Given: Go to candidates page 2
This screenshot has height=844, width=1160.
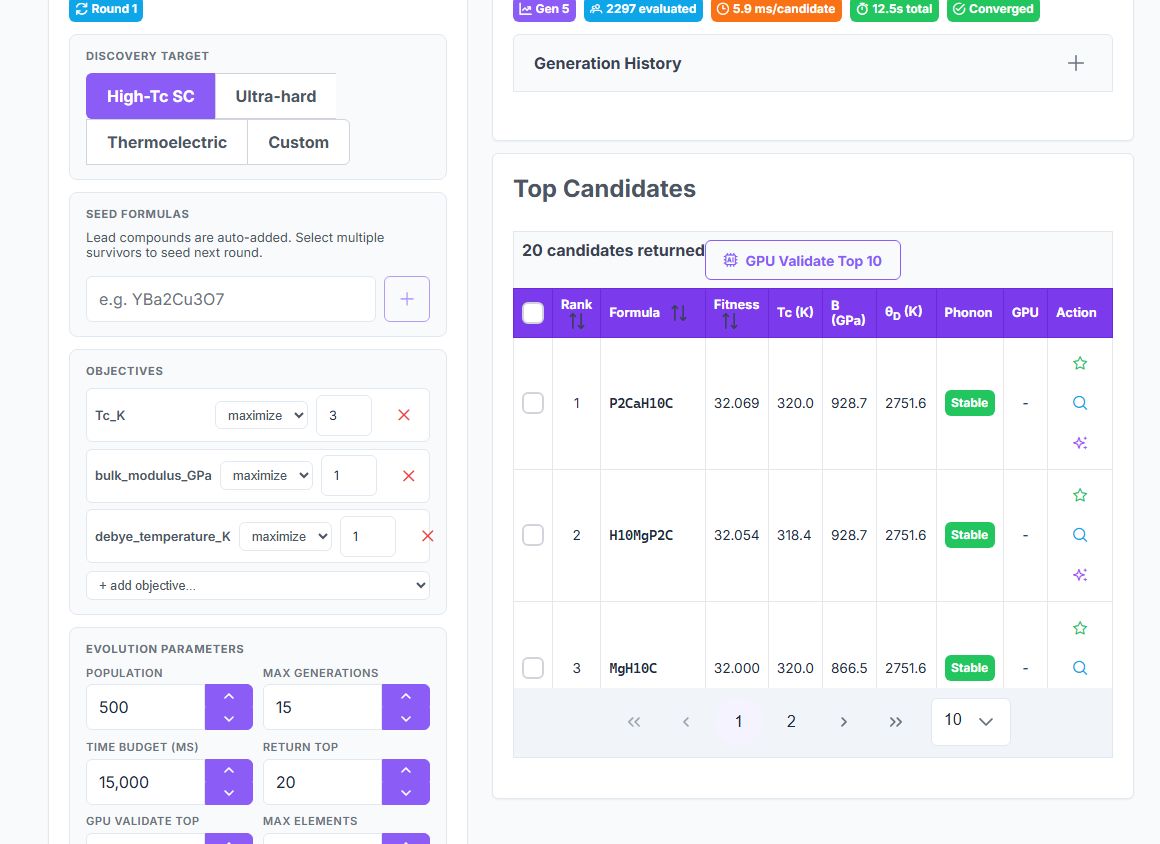Looking at the screenshot, I should [x=791, y=722].
